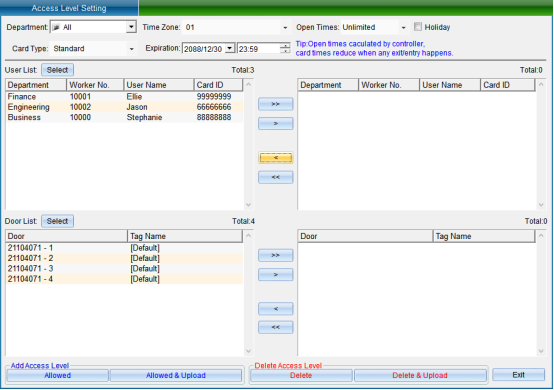Sort left user list by Worker No. header
The width and height of the screenshot is (554, 390).
[95, 85]
